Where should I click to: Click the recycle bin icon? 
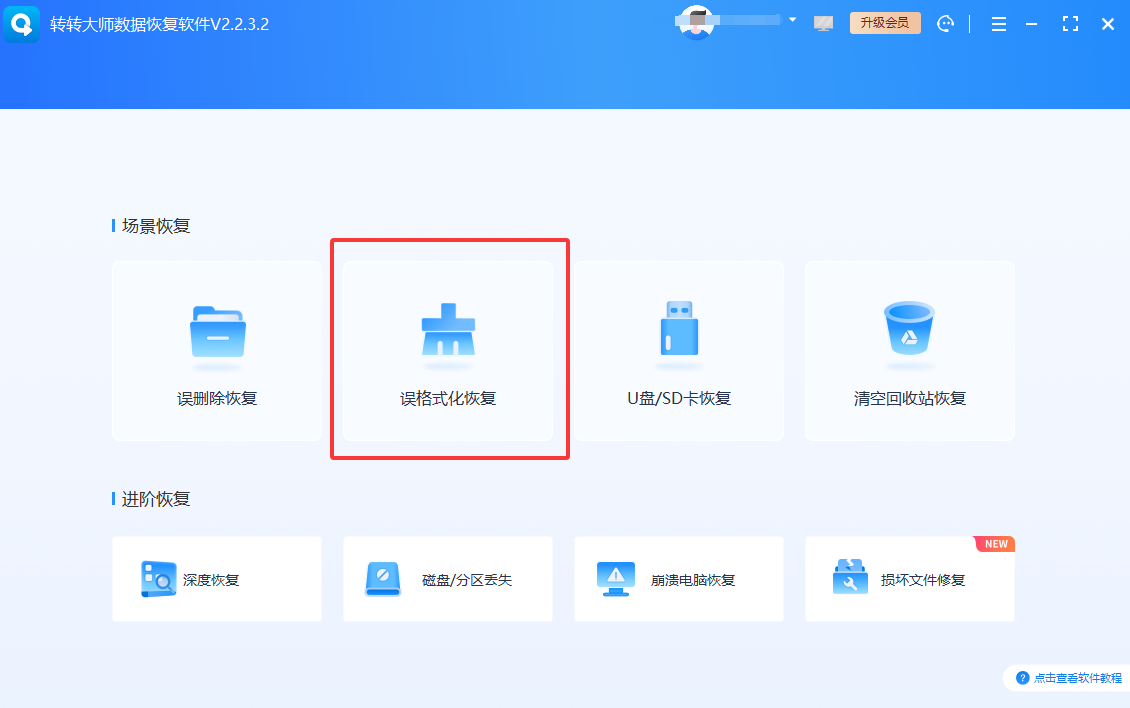tap(909, 328)
